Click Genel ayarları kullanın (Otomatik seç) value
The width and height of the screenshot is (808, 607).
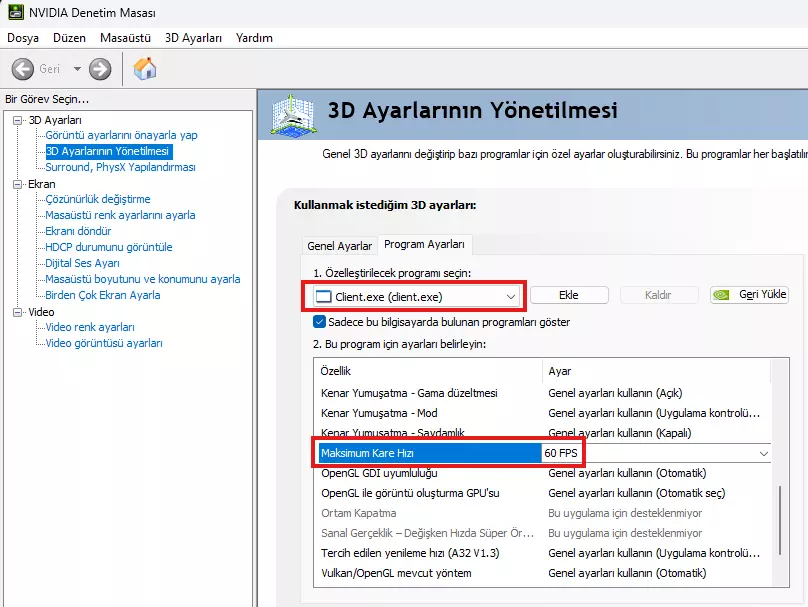(x=637, y=493)
